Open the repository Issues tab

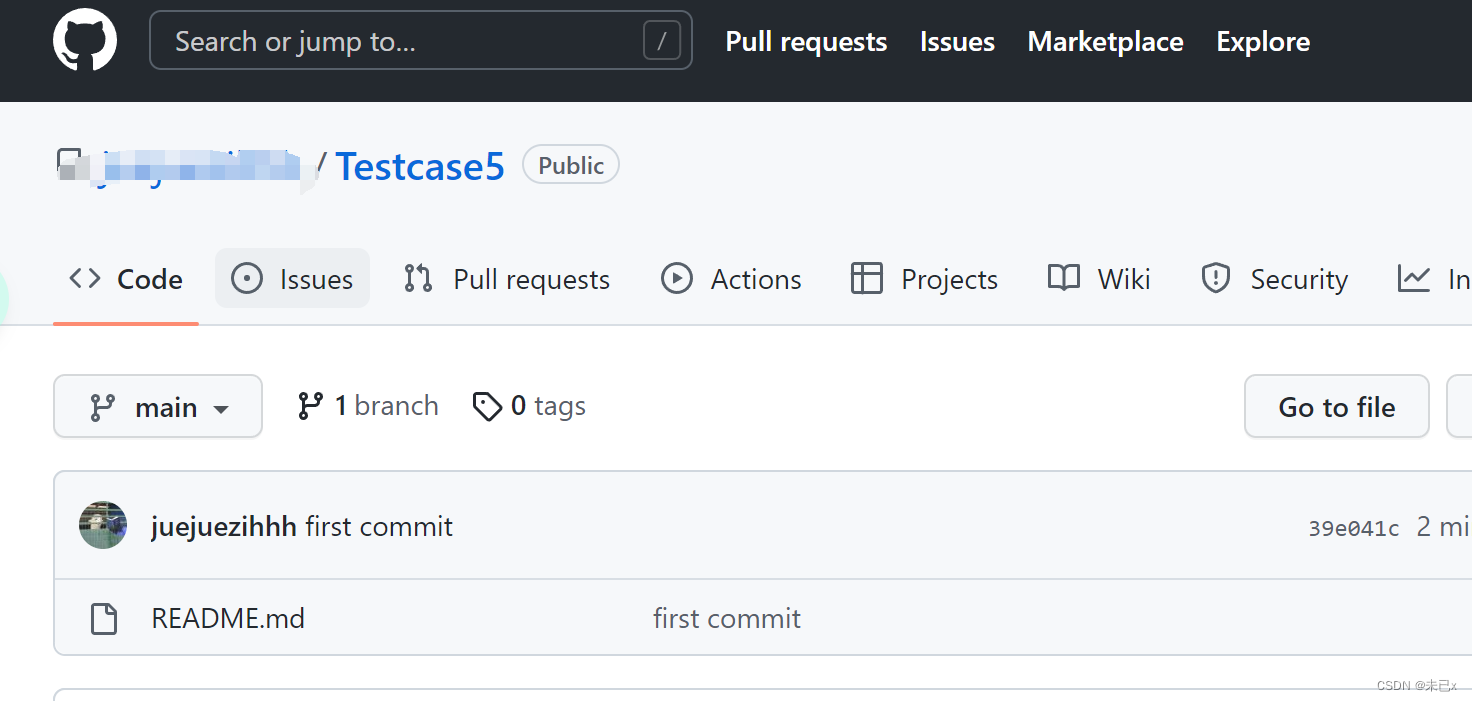click(292, 279)
